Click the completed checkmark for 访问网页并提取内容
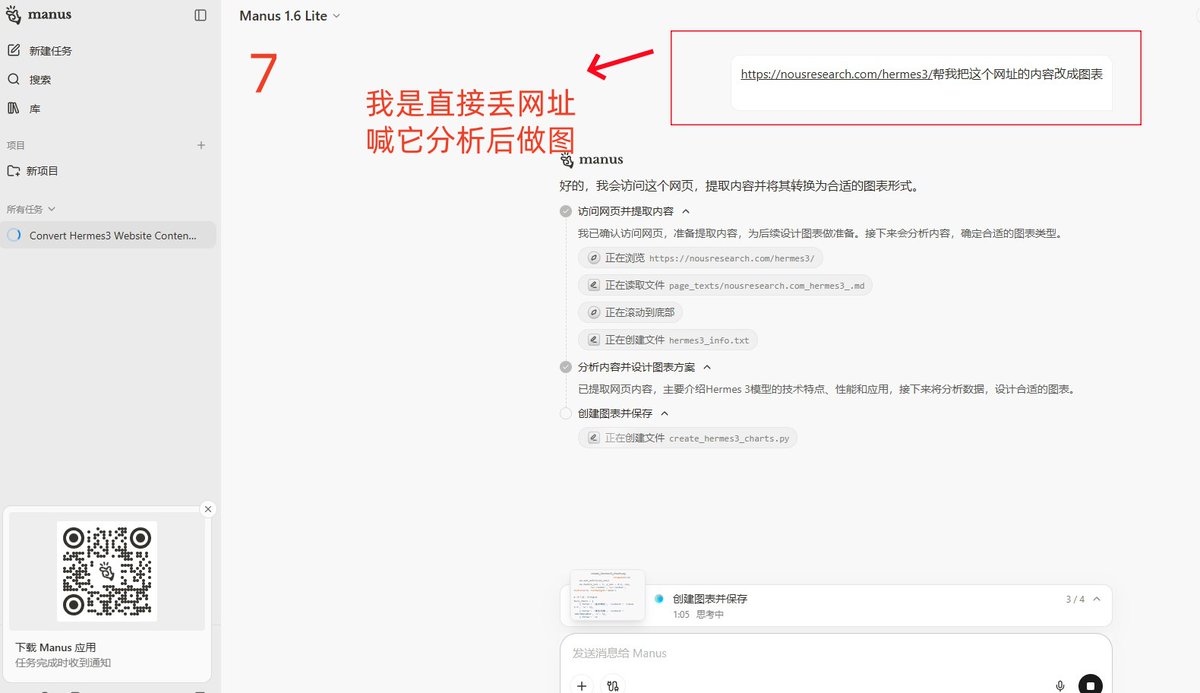The height and width of the screenshot is (693, 1200). [566, 212]
